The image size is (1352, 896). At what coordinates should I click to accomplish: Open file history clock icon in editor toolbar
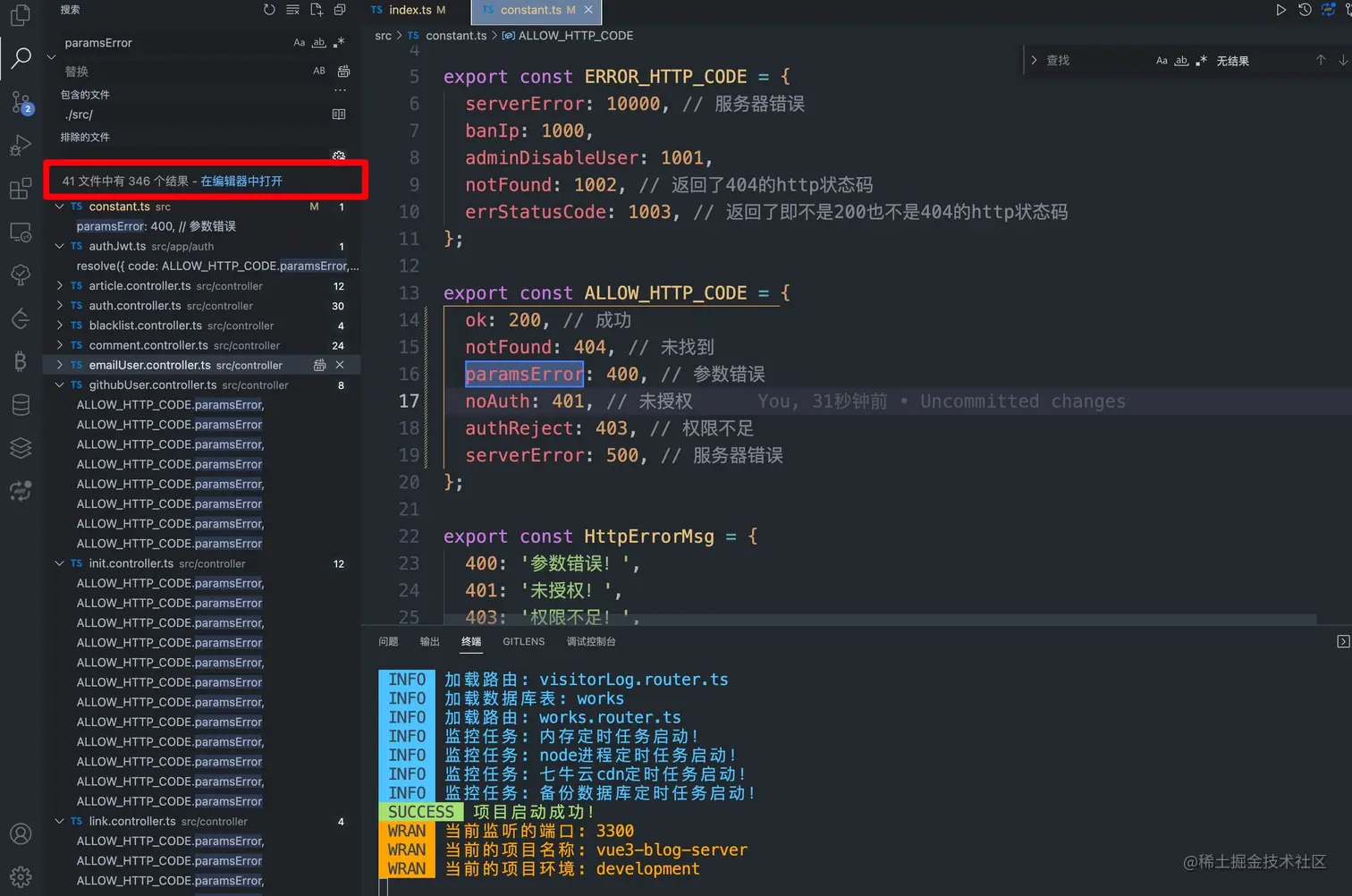(x=1305, y=10)
